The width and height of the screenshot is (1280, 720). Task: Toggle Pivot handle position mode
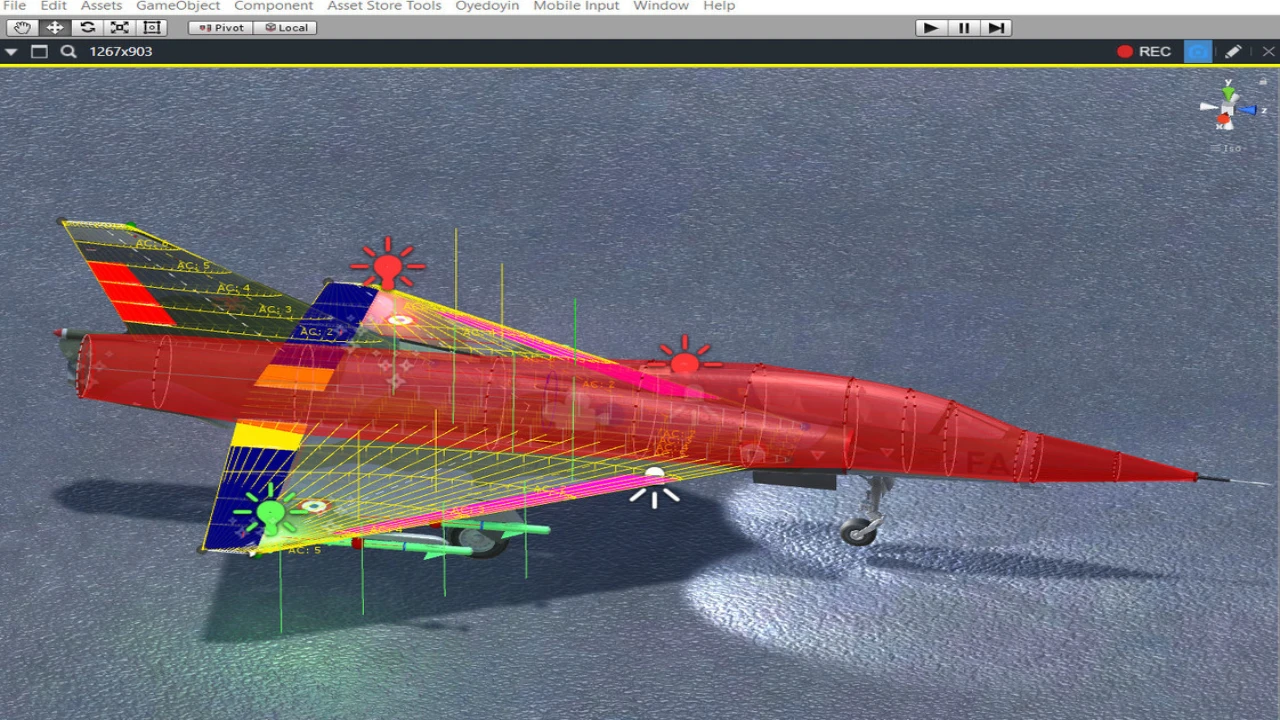(221, 28)
